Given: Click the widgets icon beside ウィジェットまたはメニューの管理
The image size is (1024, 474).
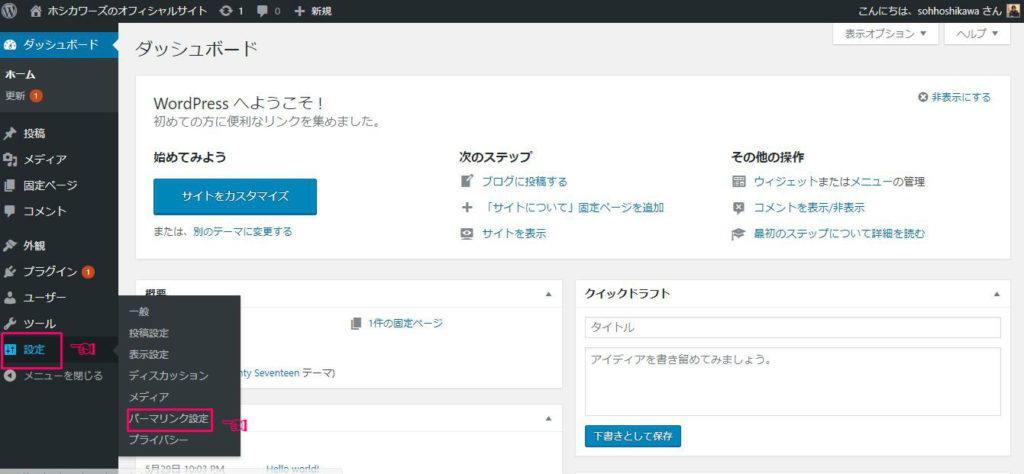Looking at the screenshot, I should (x=739, y=181).
